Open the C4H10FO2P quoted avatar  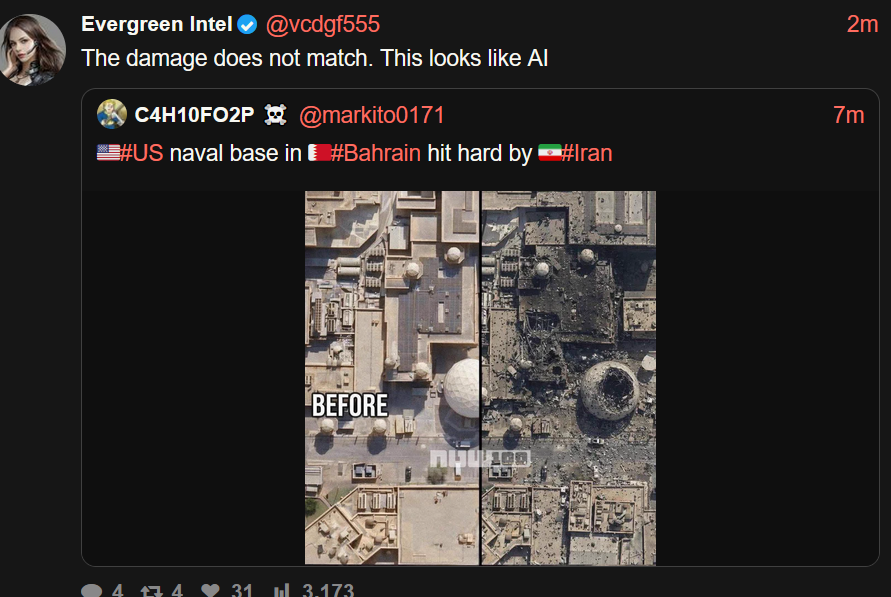coord(111,114)
